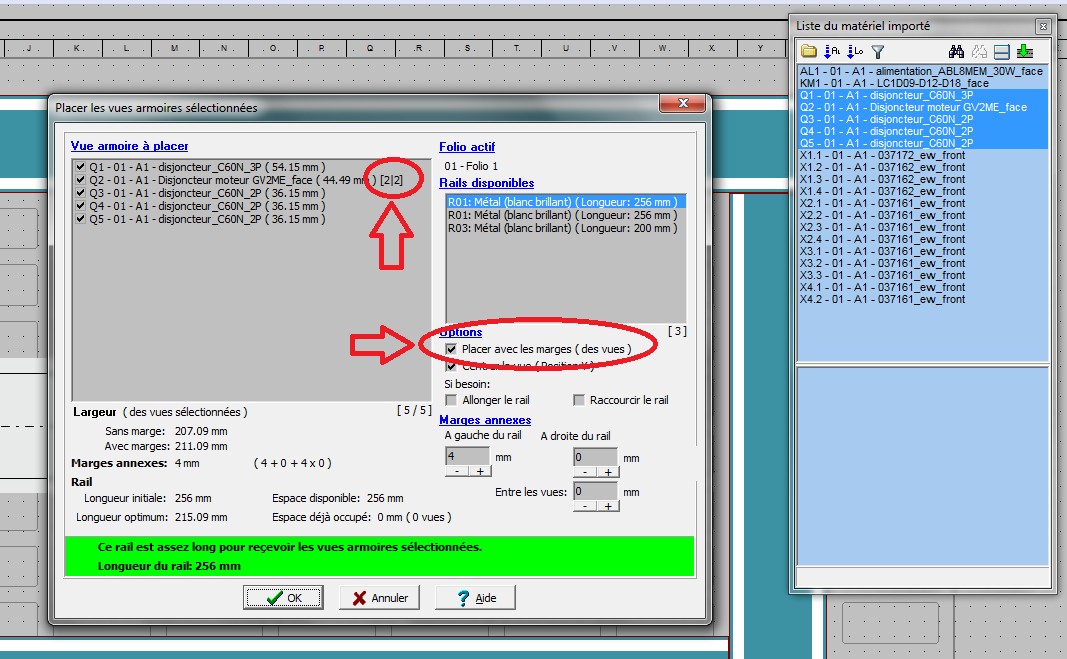This screenshot has width=1067, height=659.
Task: Click the split panel layout icon
Action: click(x=1003, y=52)
